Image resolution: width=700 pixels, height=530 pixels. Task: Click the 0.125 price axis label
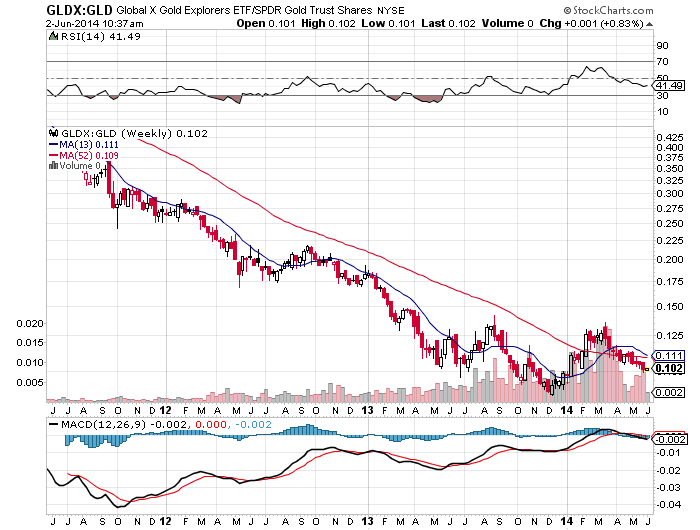(x=670, y=335)
